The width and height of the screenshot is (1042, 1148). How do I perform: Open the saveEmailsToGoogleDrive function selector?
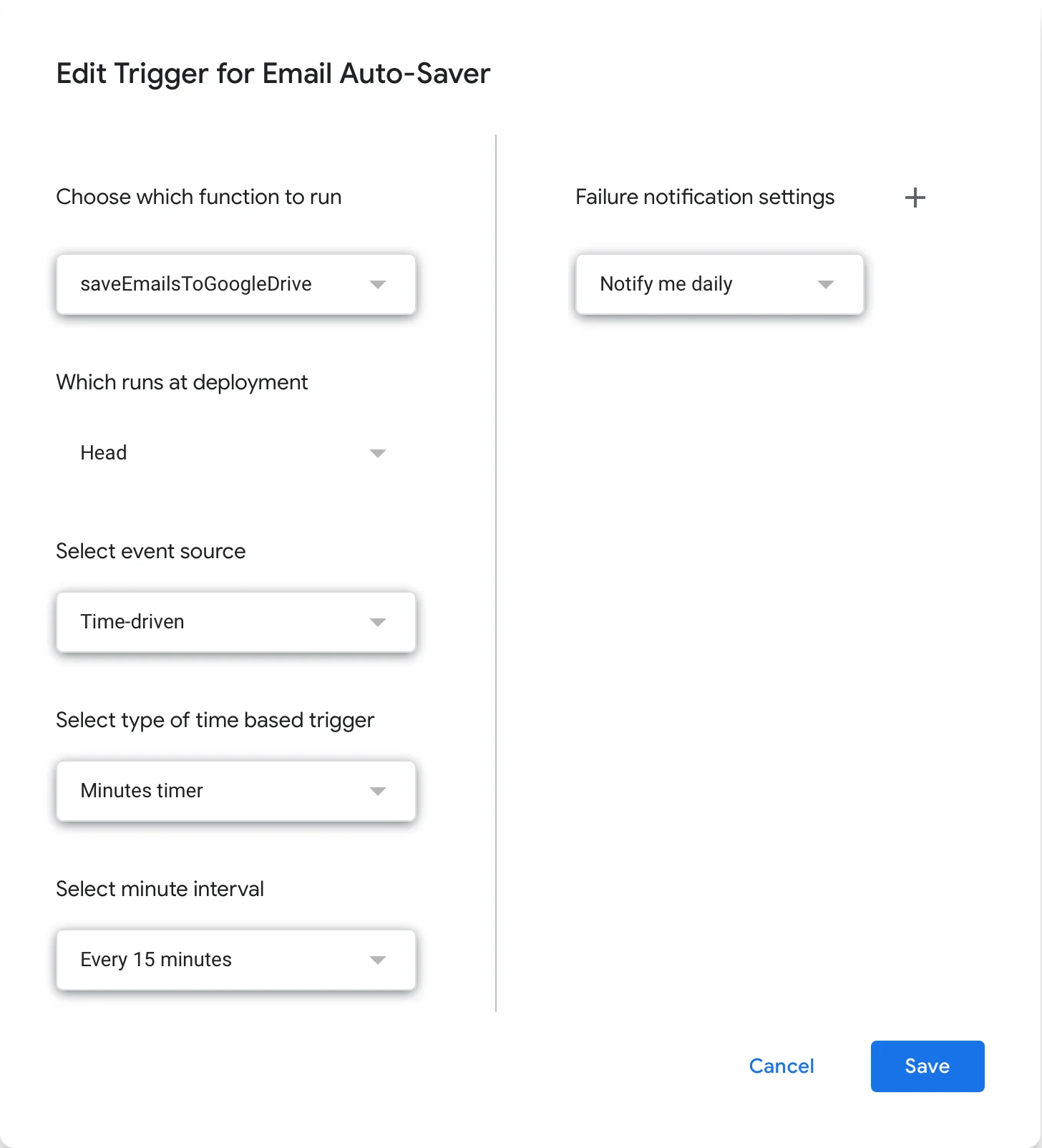215,284
